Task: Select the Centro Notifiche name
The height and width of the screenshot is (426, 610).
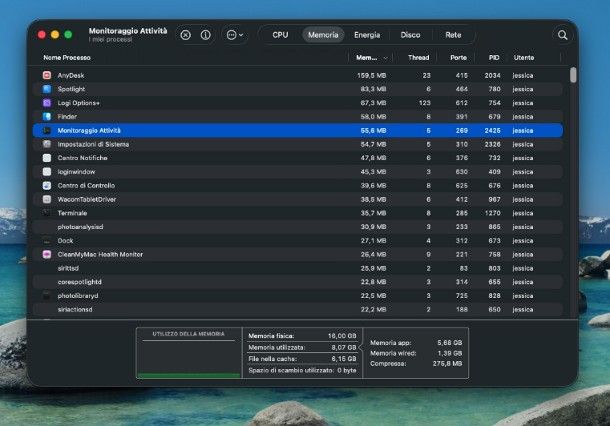Action: pyautogui.click(x=82, y=158)
